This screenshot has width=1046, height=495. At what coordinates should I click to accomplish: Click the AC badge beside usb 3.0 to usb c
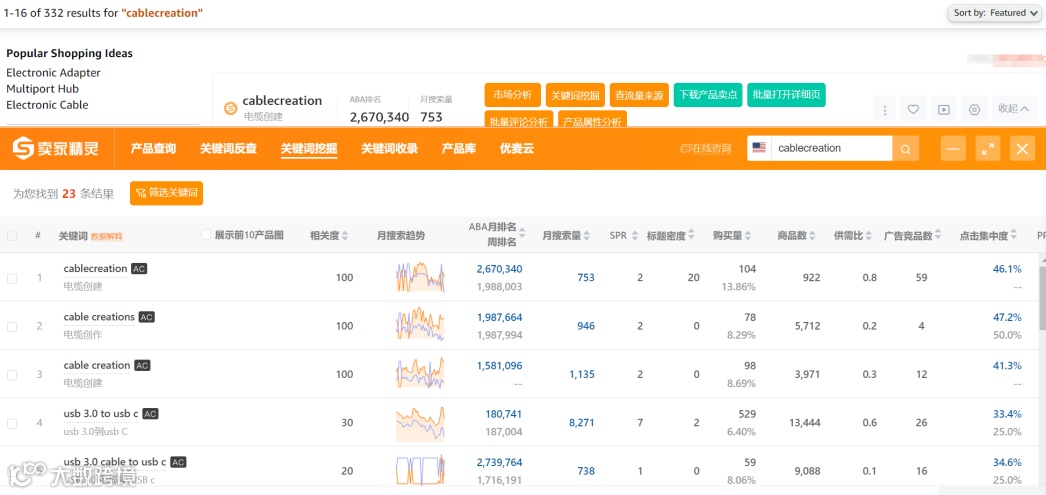point(151,414)
